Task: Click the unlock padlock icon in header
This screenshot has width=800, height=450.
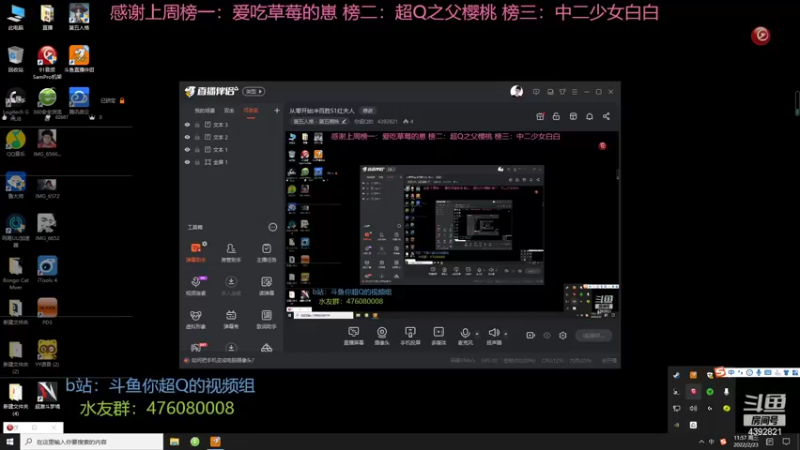Action: point(556,116)
